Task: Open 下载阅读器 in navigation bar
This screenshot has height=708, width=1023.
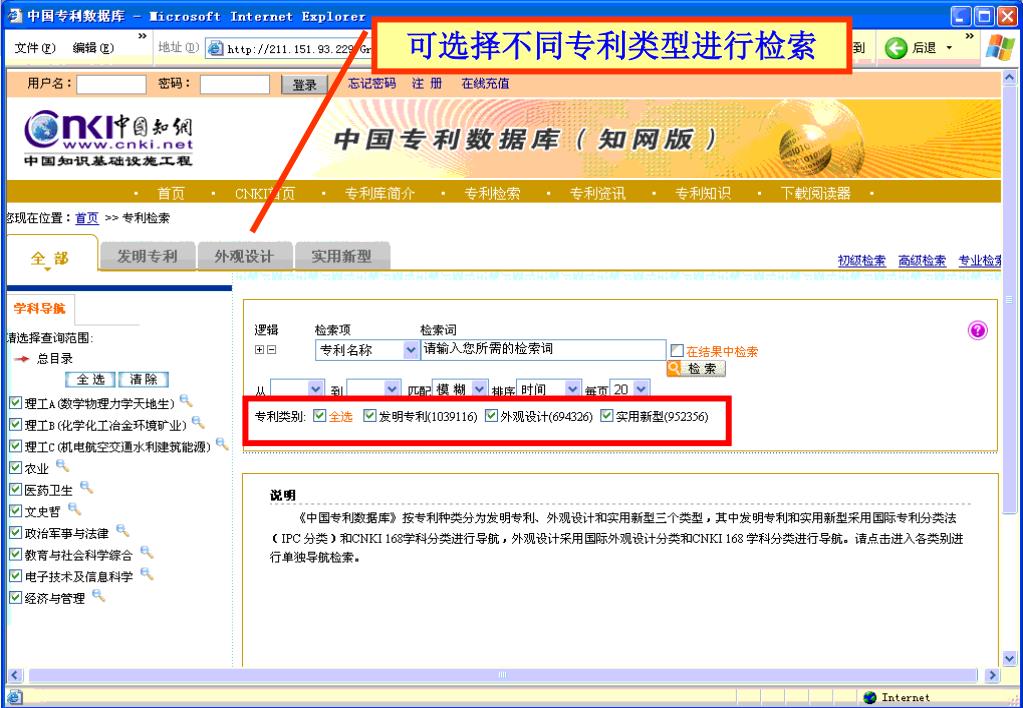Action: point(816,193)
